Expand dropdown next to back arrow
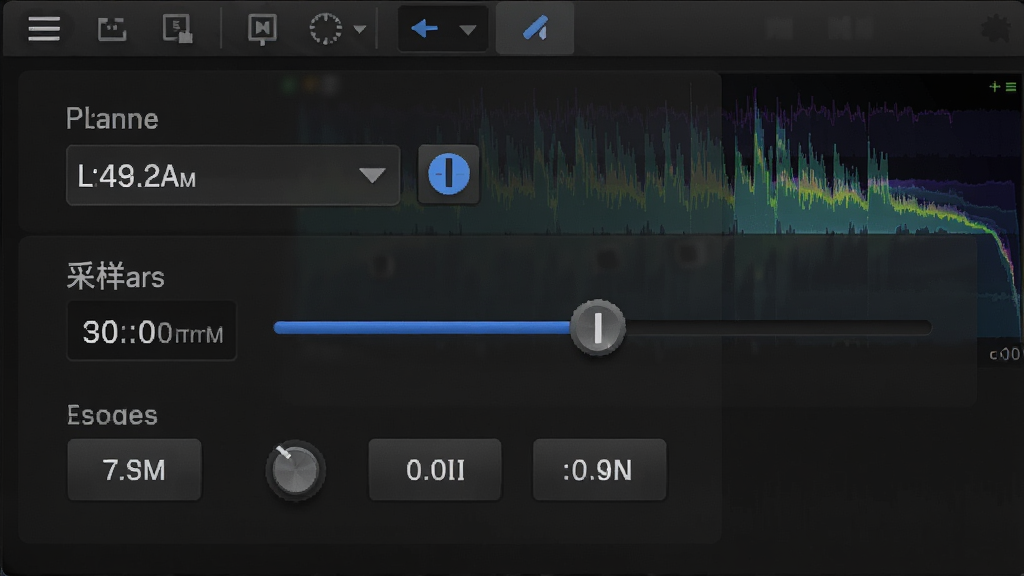The height and width of the screenshot is (576, 1024). click(x=468, y=29)
